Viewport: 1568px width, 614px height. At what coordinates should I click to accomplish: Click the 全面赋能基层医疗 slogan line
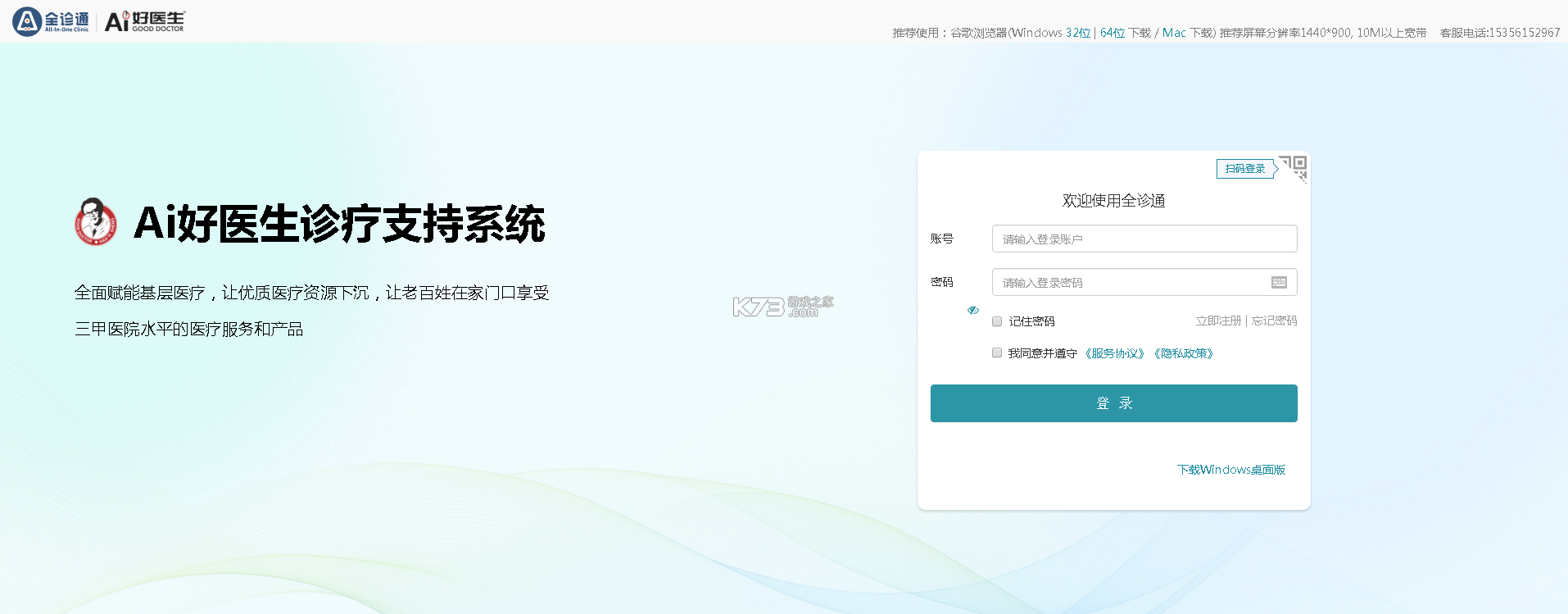[x=312, y=293]
